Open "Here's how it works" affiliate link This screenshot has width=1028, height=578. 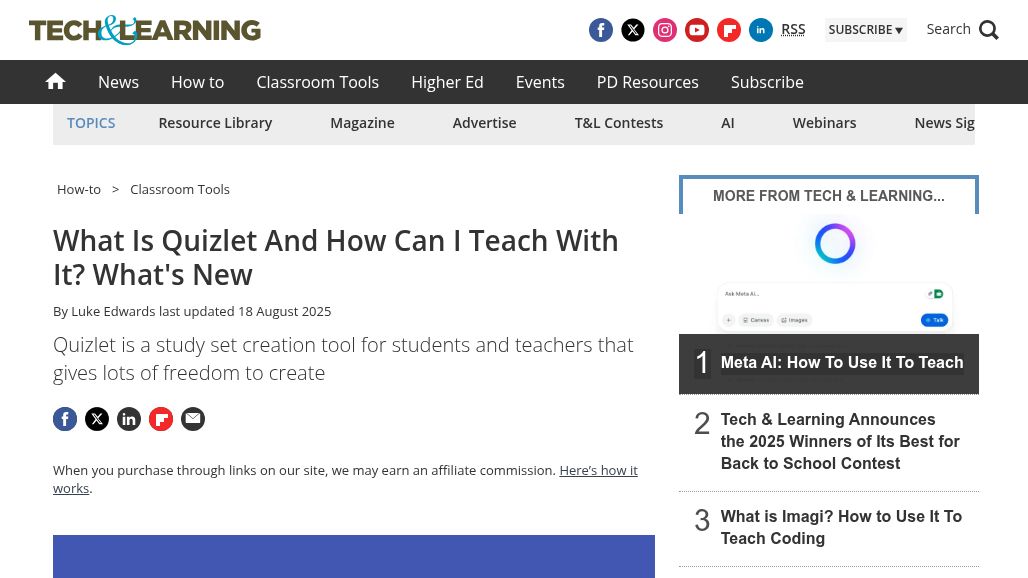click(597, 470)
